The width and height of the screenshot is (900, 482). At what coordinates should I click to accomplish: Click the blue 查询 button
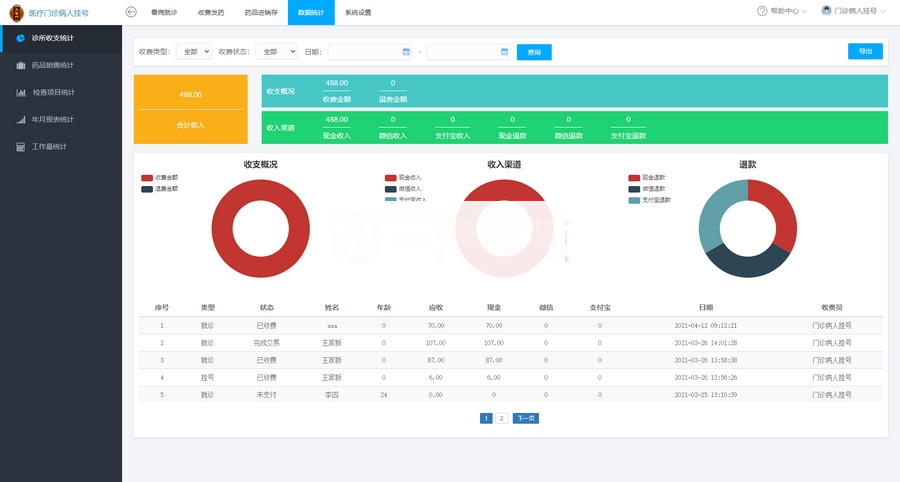point(534,52)
